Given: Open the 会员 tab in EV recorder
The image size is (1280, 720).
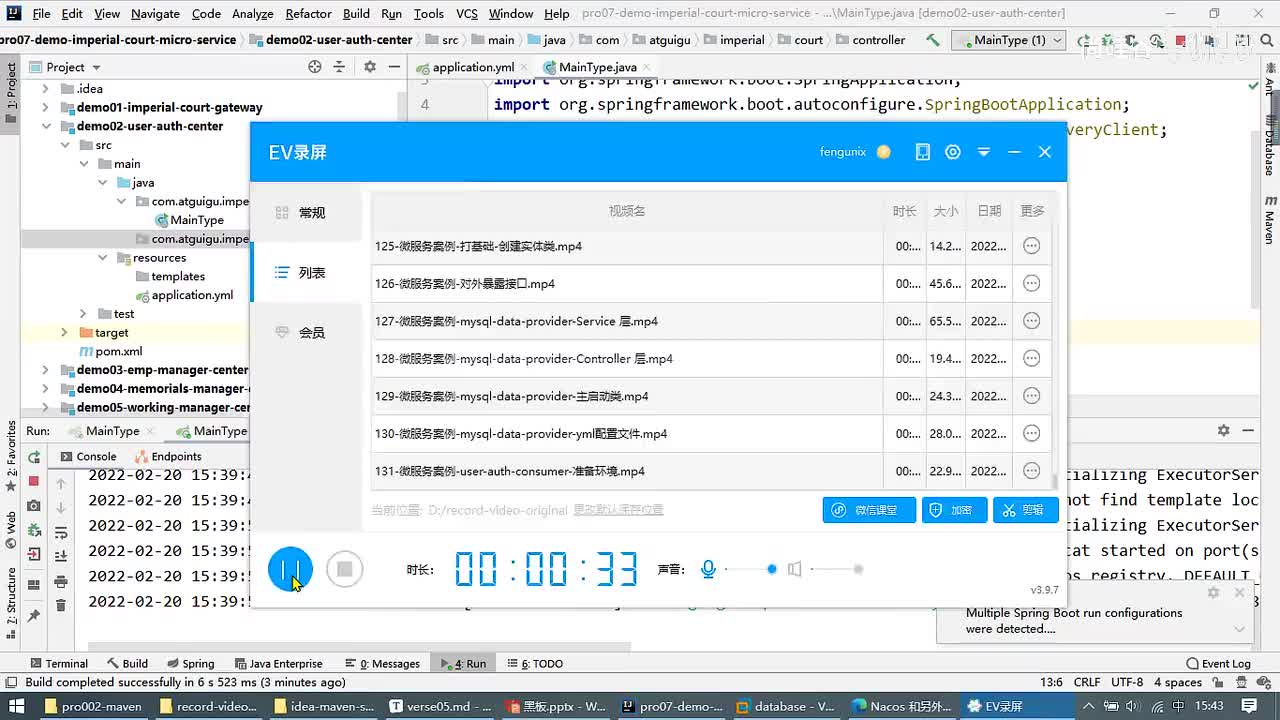Looking at the screenshot, I should [x=306, y=332].
